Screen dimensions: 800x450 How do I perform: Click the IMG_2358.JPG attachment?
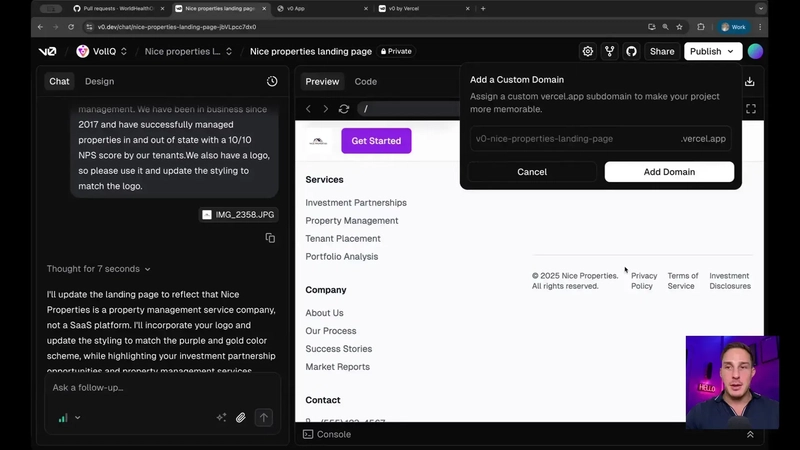coord(238,215)
